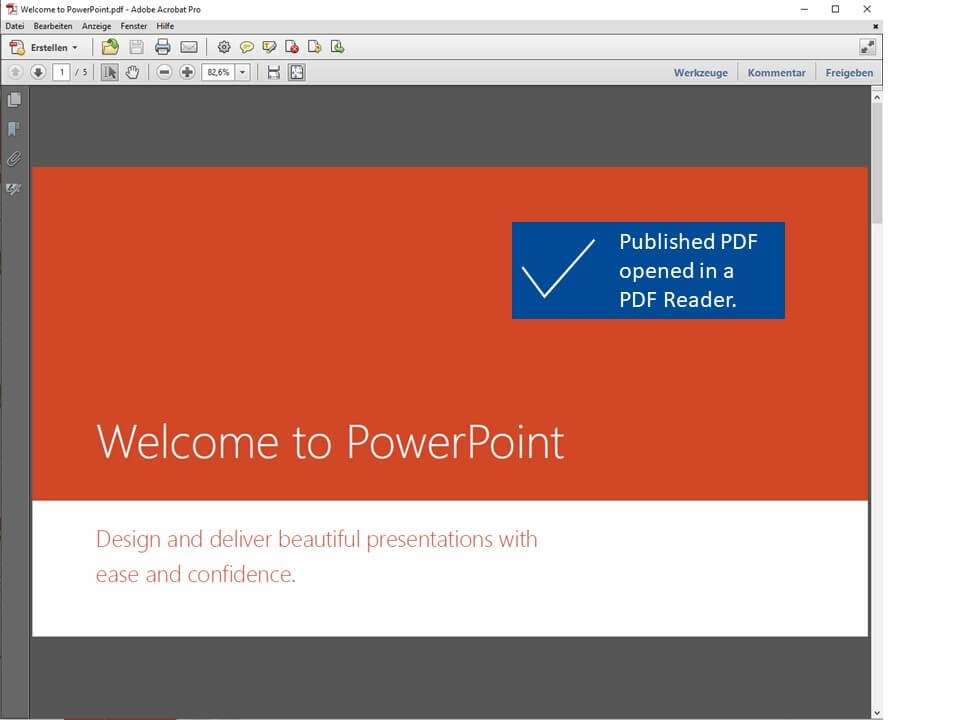
Task: Open the attachments paperclip panel
Action: click(14, 159)
